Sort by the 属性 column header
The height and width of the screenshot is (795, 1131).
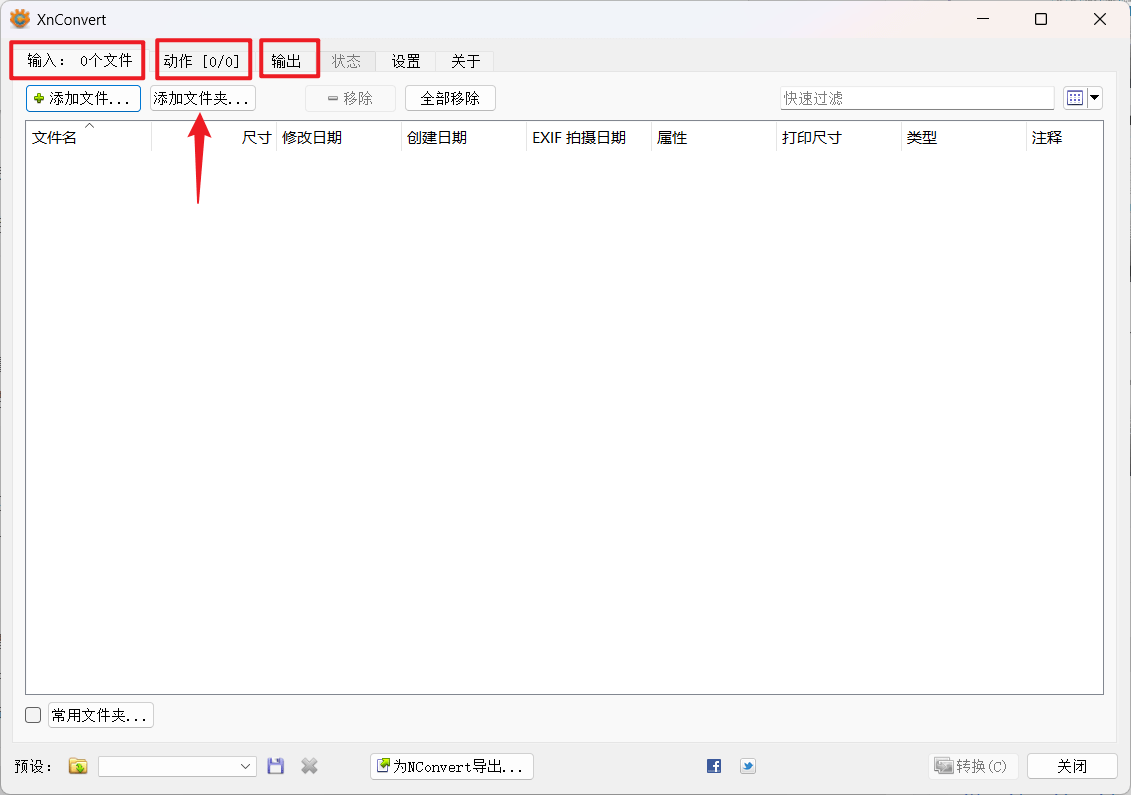tap(714, 137)
